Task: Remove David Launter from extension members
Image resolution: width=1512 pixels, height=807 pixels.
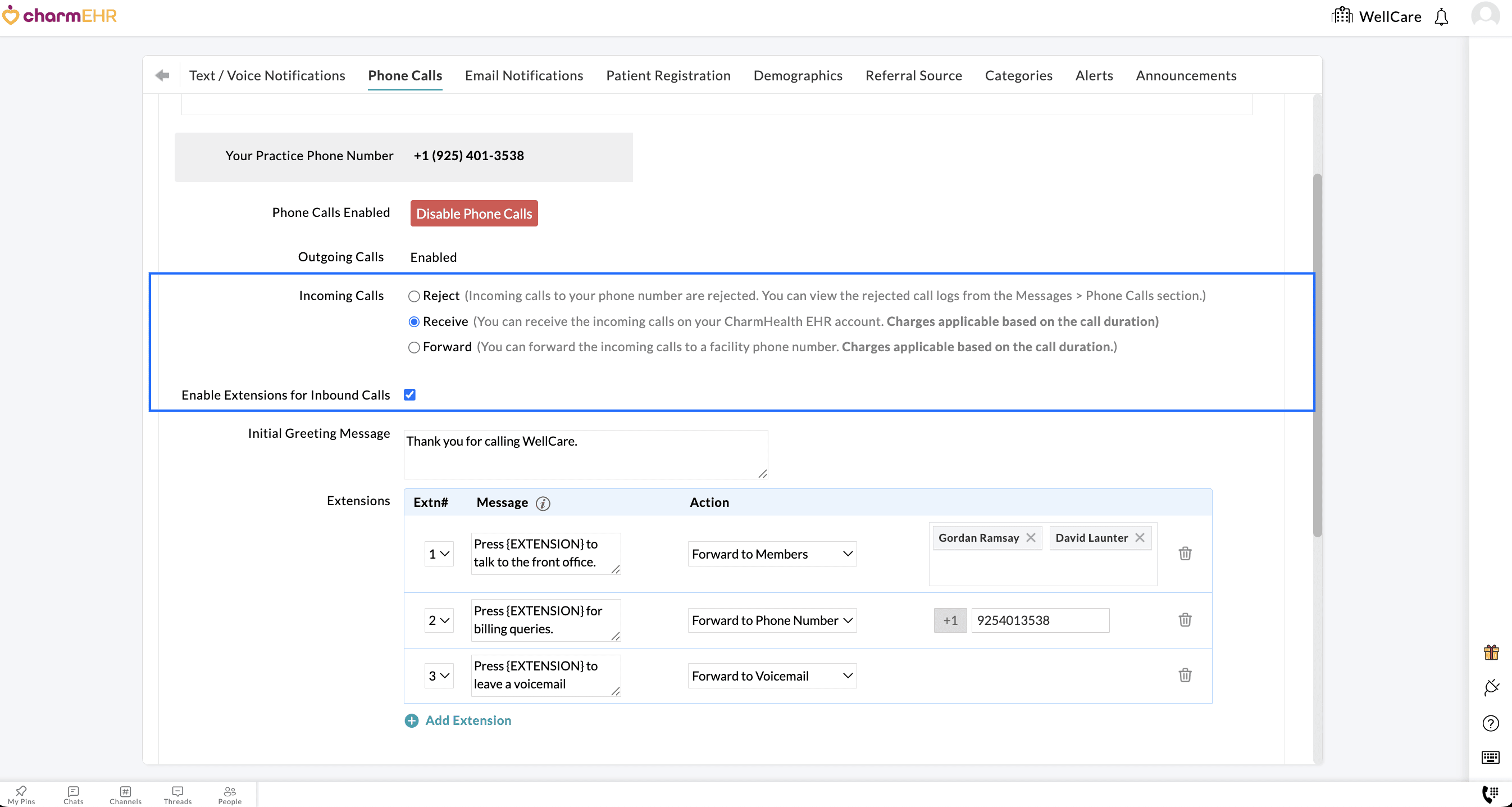Action: click(1140, 537)
